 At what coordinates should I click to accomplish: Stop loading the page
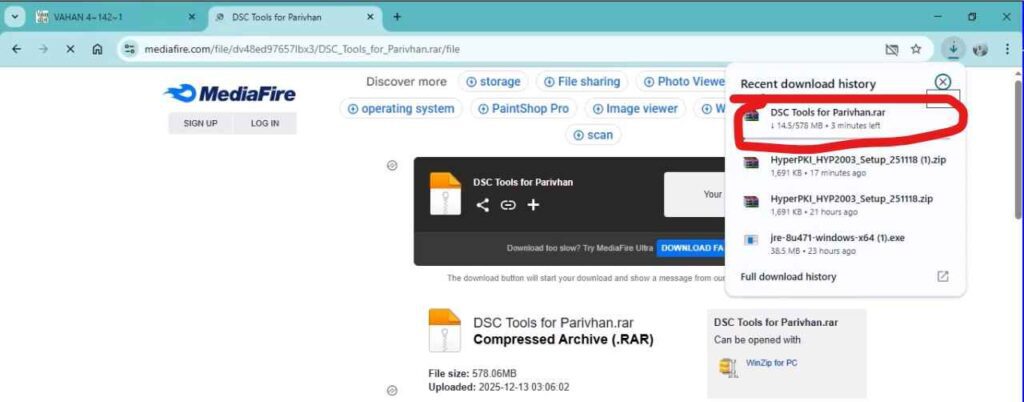pyautogui.click(x=71, y=49)
